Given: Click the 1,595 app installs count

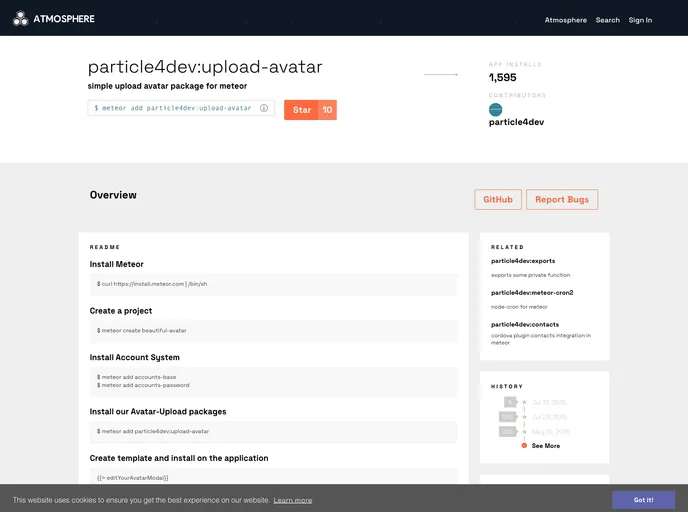Looking at the screenshot, I should [x=503, y=78].
